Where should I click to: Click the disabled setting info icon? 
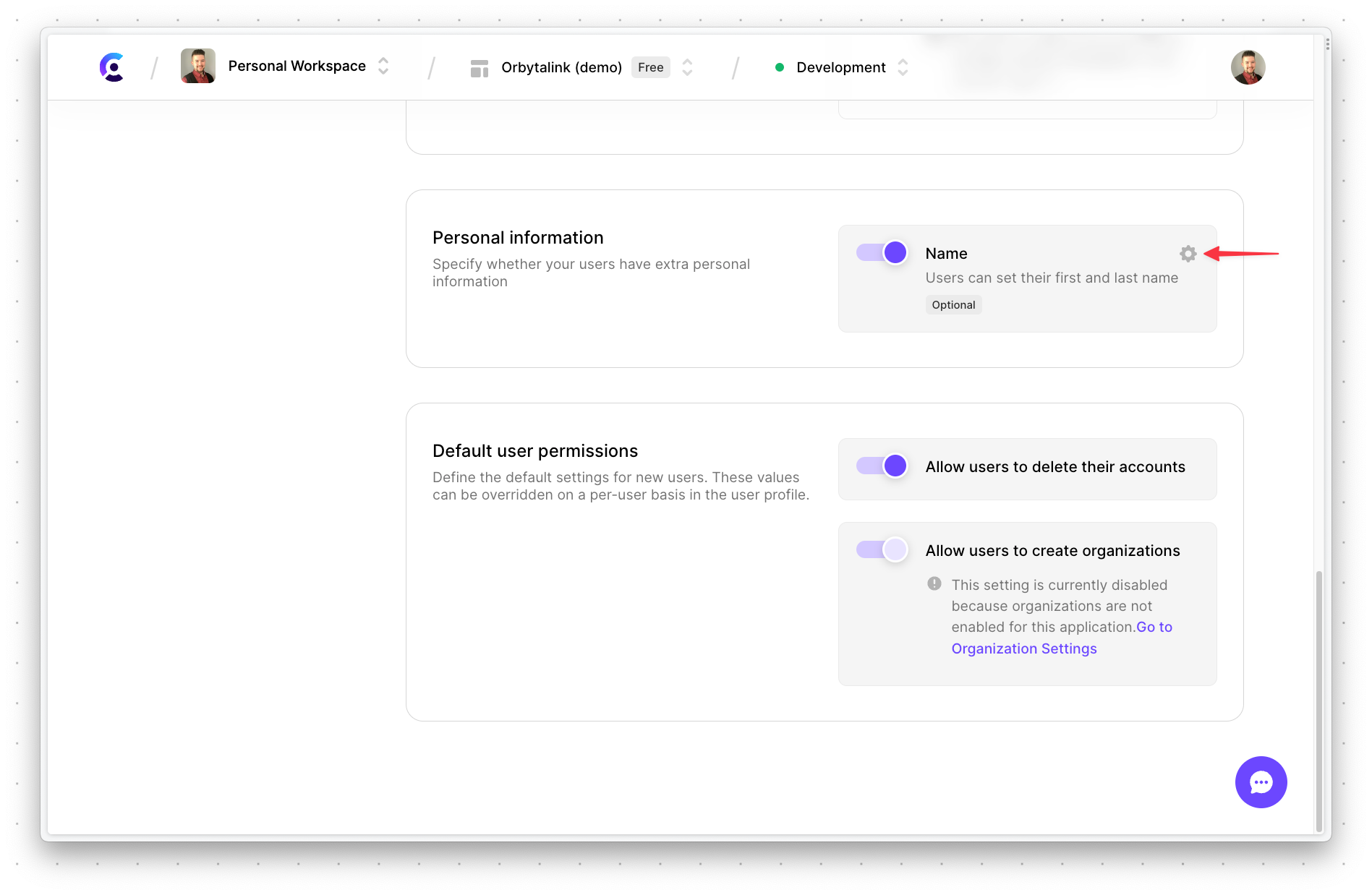(x=934, y=584)
